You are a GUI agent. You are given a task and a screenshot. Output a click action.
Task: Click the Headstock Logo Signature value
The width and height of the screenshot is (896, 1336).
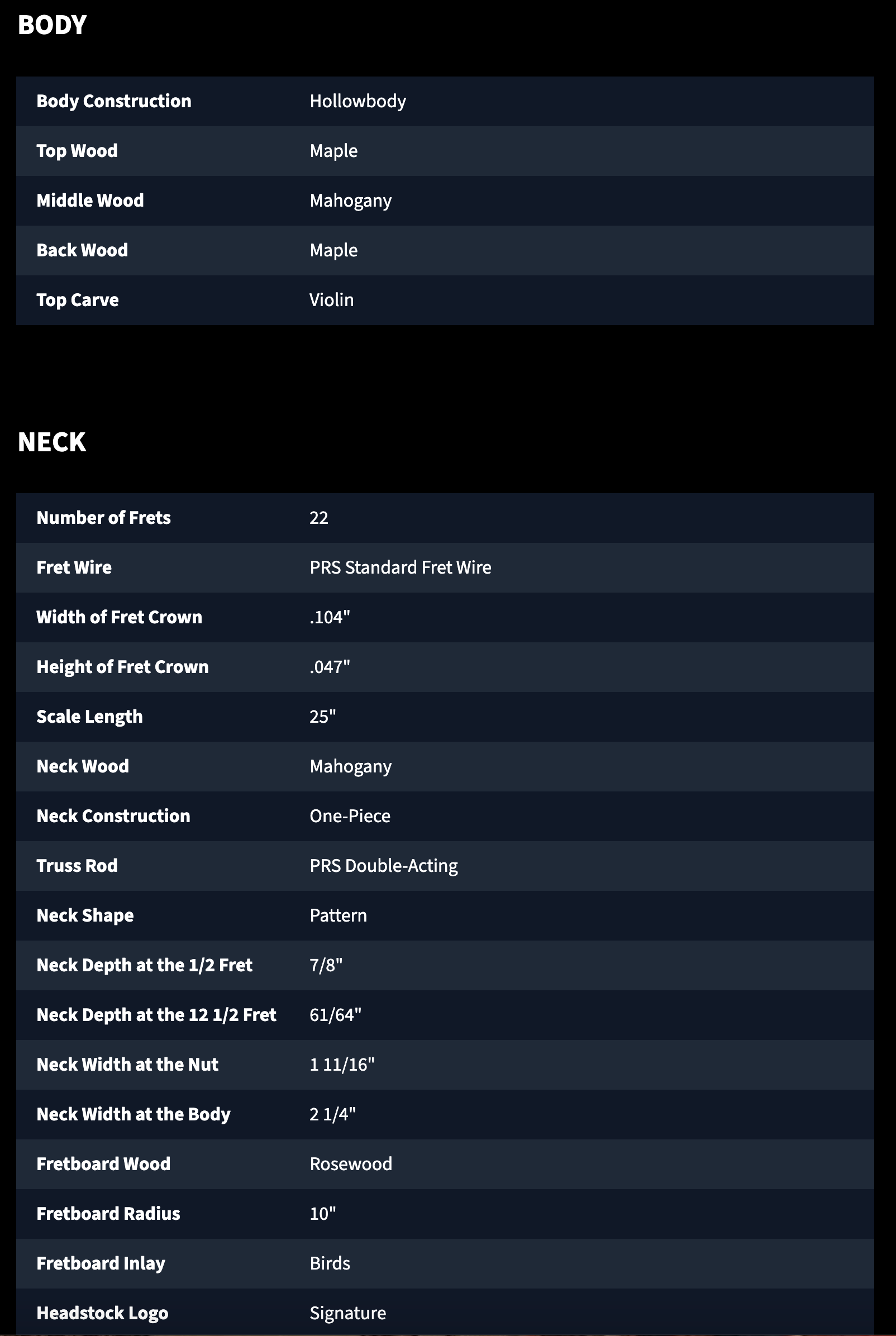click(347, 1313)
